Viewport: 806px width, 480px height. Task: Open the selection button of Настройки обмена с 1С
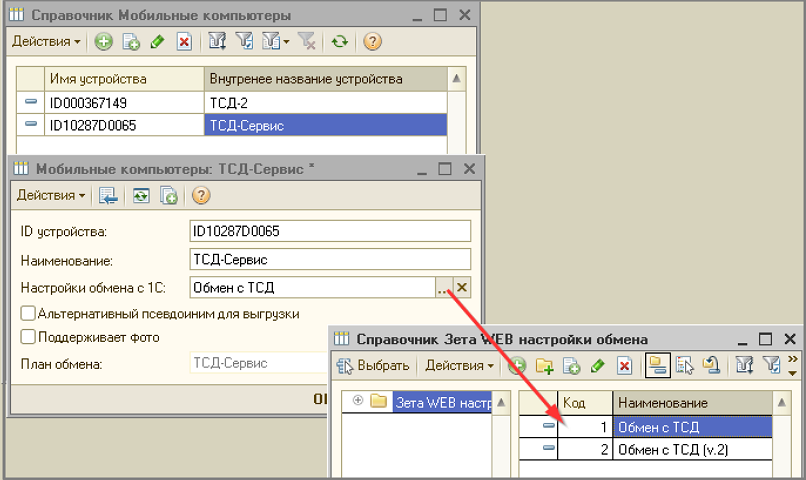click(443, 287)
